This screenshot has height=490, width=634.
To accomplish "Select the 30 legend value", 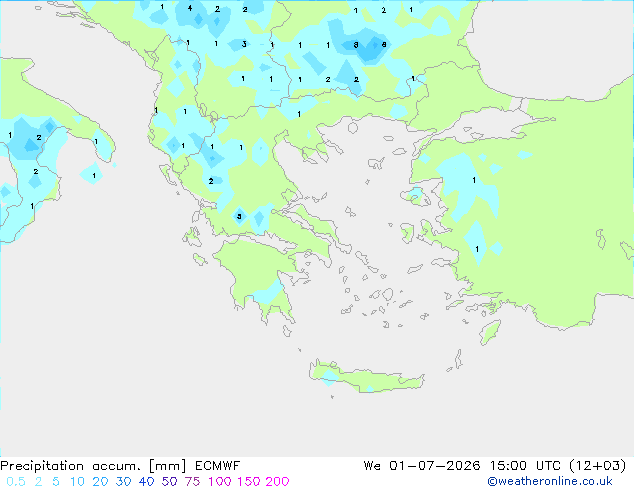I will [123, 482].
